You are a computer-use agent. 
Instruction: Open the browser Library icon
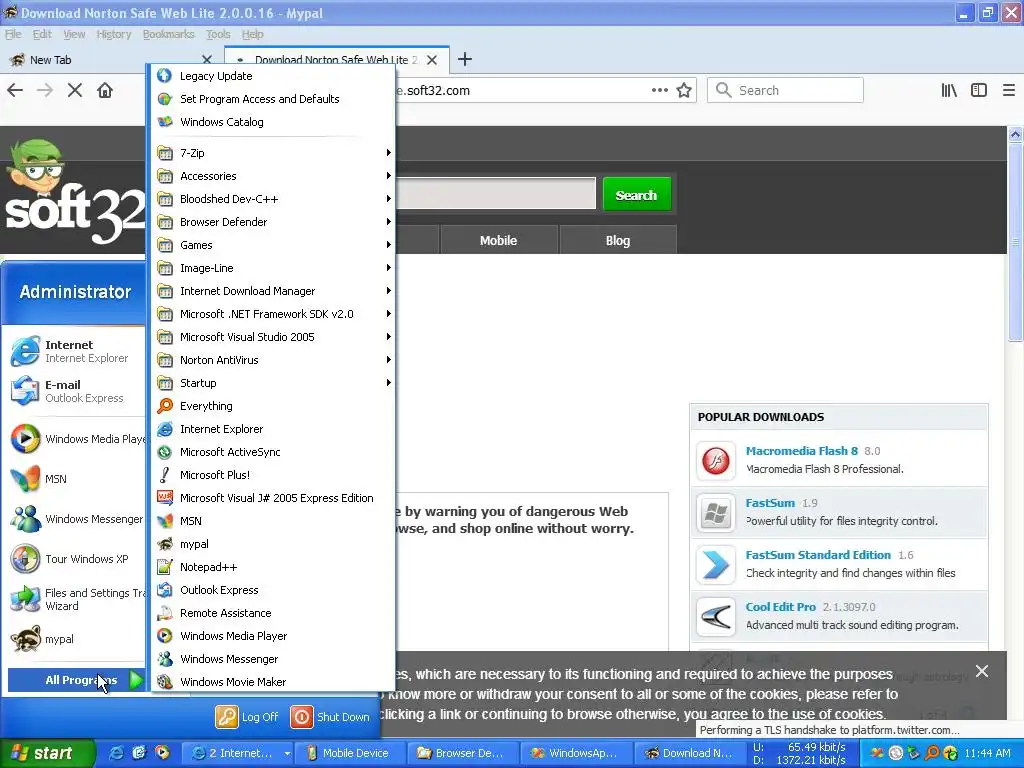(949, 90)
